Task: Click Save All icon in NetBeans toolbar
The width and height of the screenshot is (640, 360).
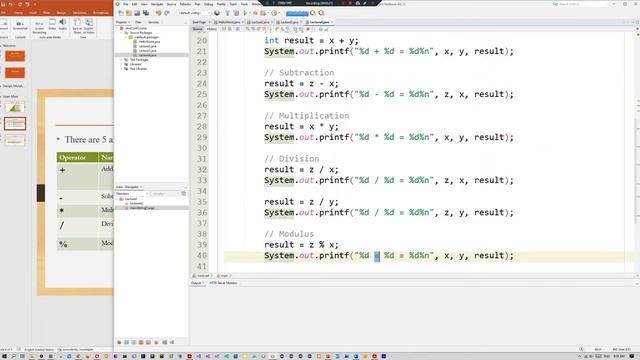Action: point(146,13)
